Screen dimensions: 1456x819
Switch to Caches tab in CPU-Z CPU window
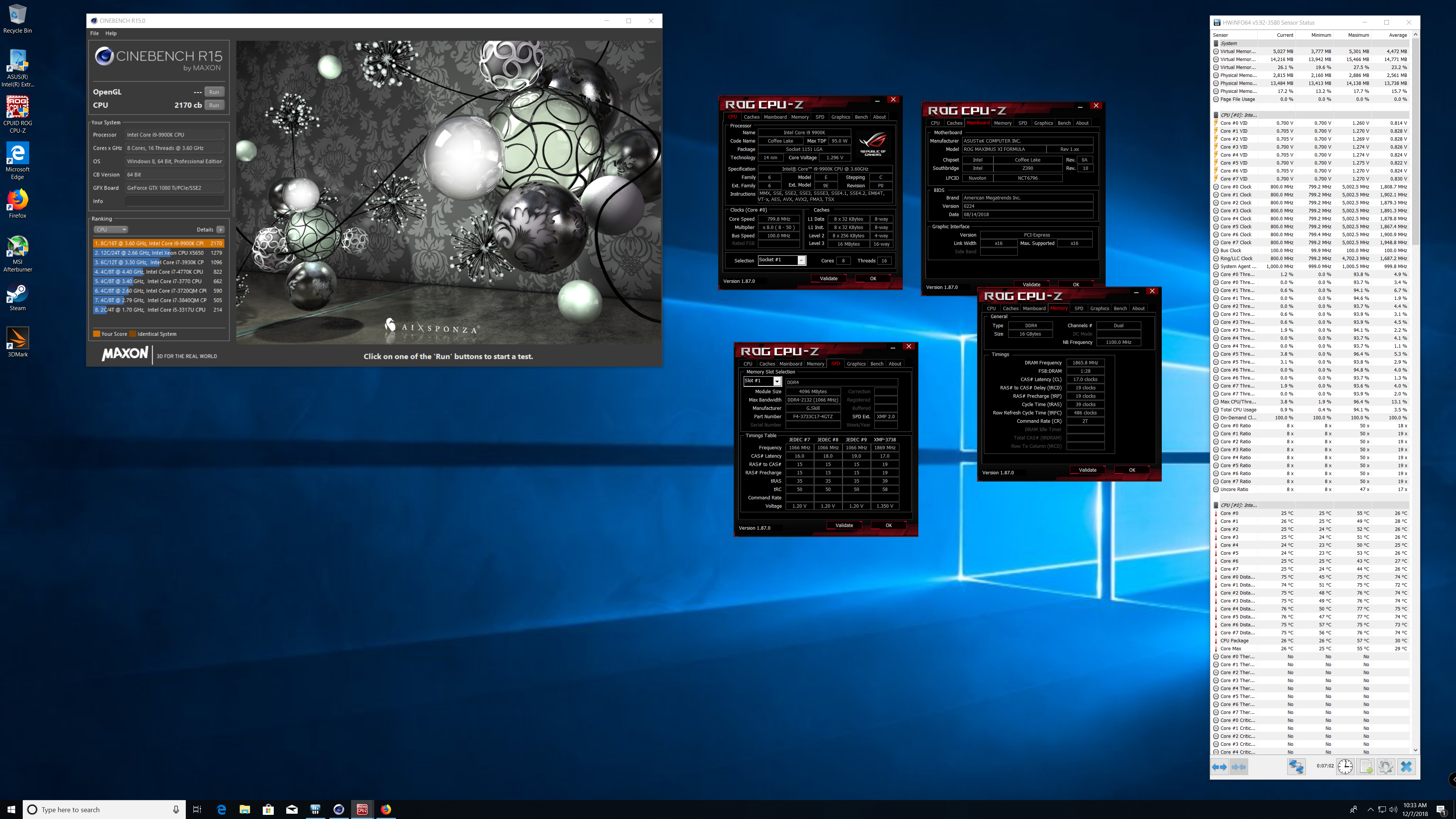[x=751, y=117]
